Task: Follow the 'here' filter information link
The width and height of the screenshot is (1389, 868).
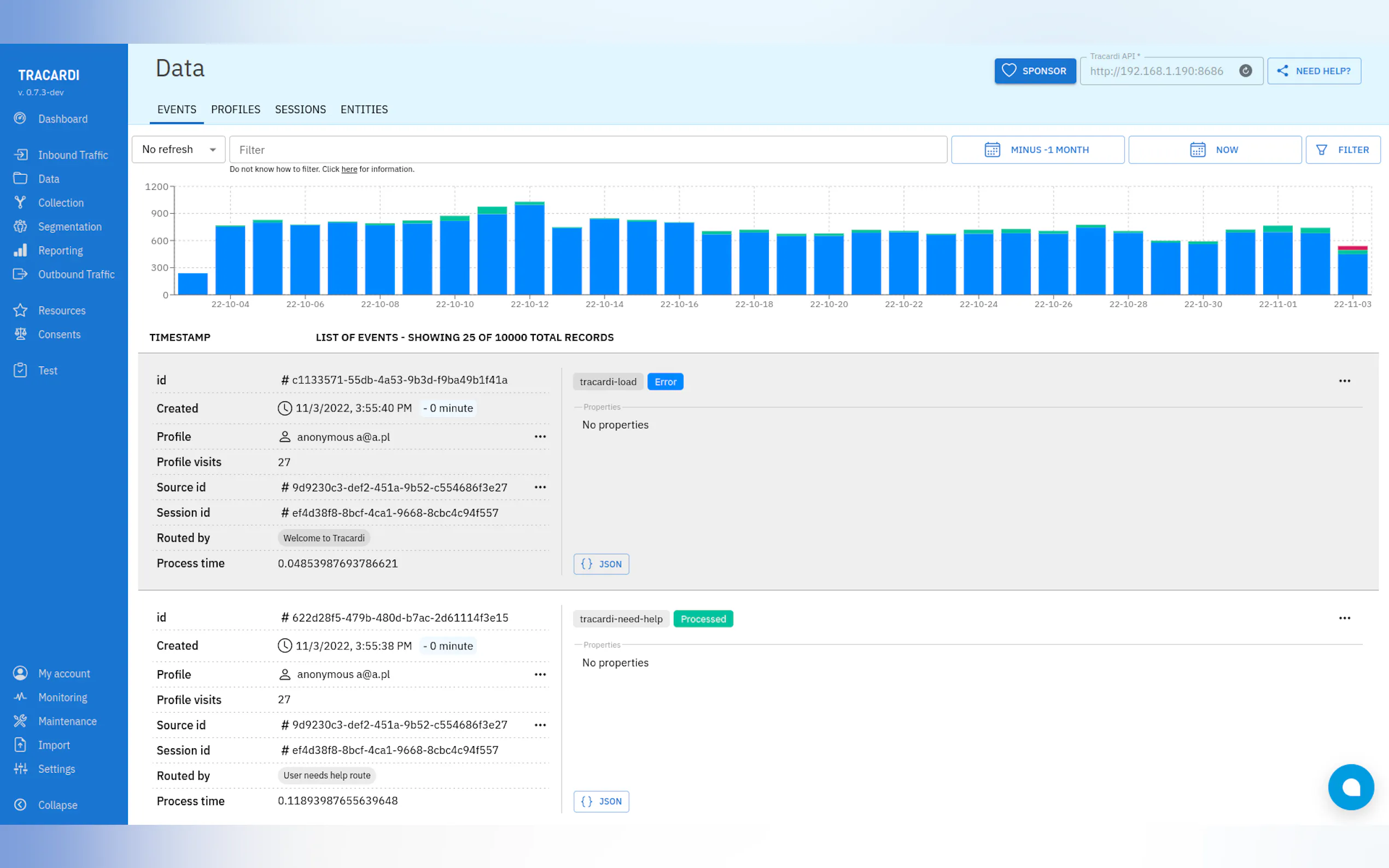Action: pos(349,169)
